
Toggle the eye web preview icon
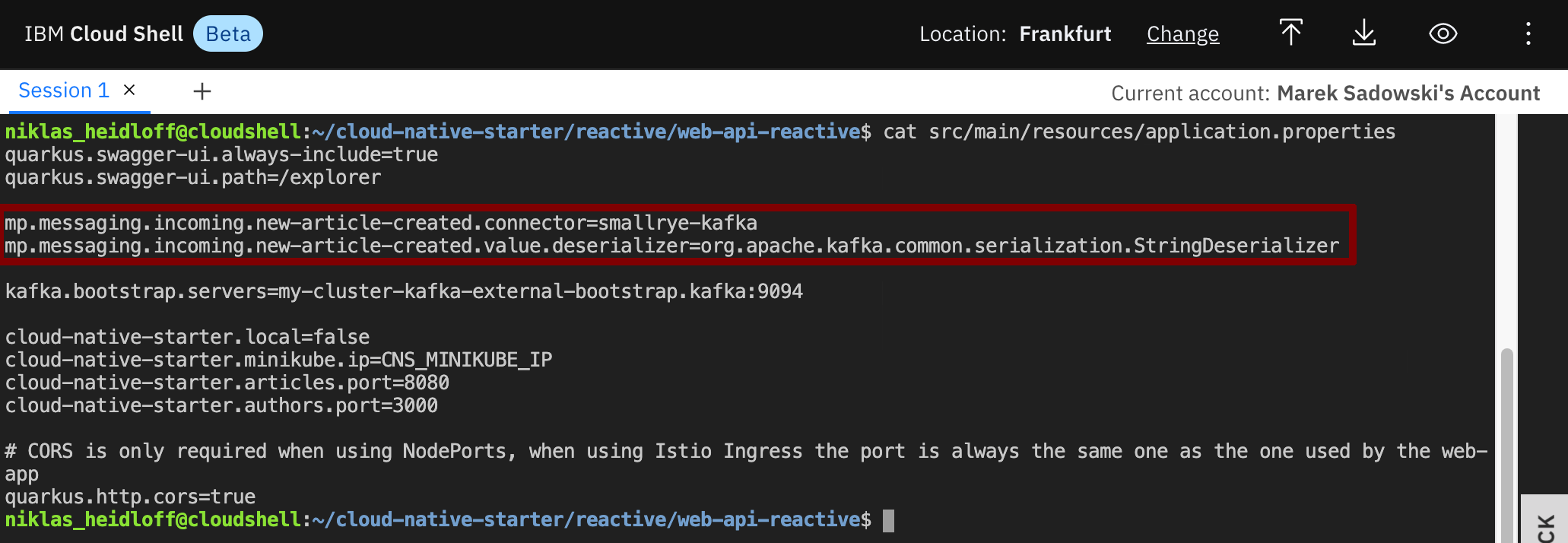click(x=1443, y=33)
